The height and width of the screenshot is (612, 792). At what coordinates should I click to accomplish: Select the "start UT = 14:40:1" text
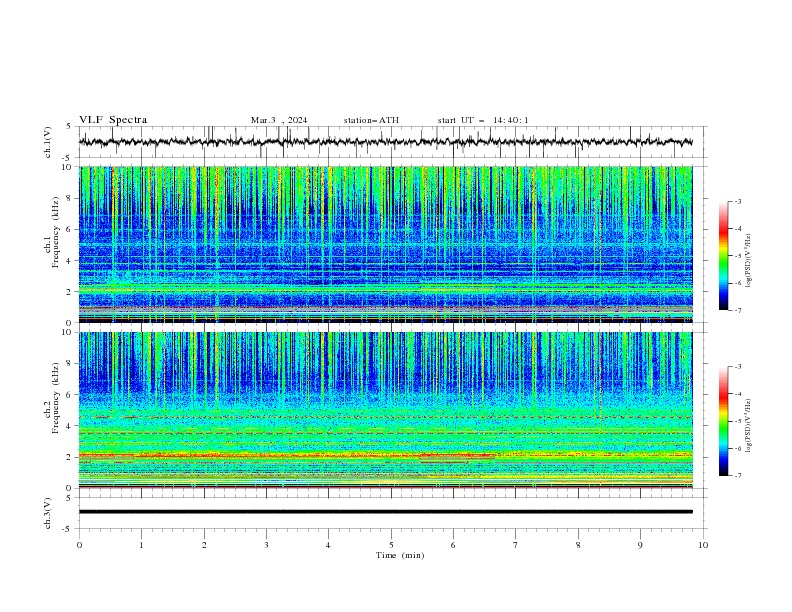pos(483,120)
